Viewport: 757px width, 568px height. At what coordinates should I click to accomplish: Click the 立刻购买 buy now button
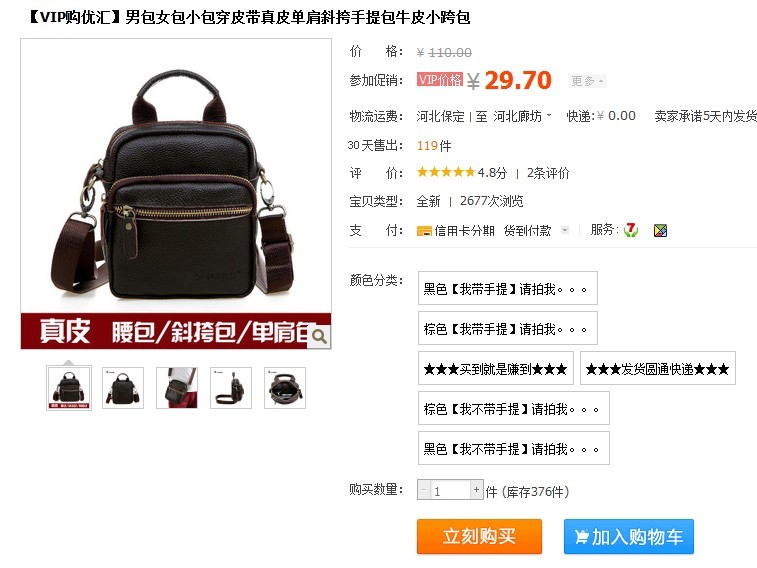pos(479,536)
